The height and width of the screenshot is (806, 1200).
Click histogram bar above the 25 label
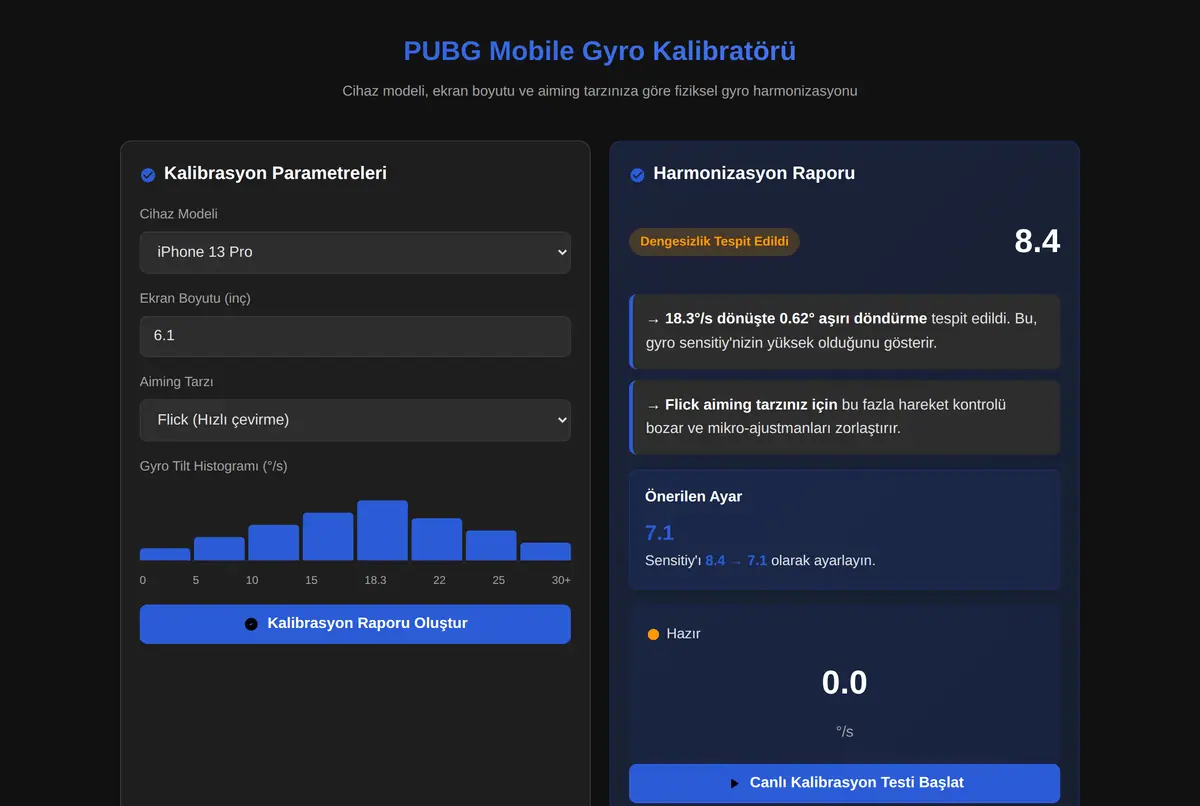coord(491,545)
